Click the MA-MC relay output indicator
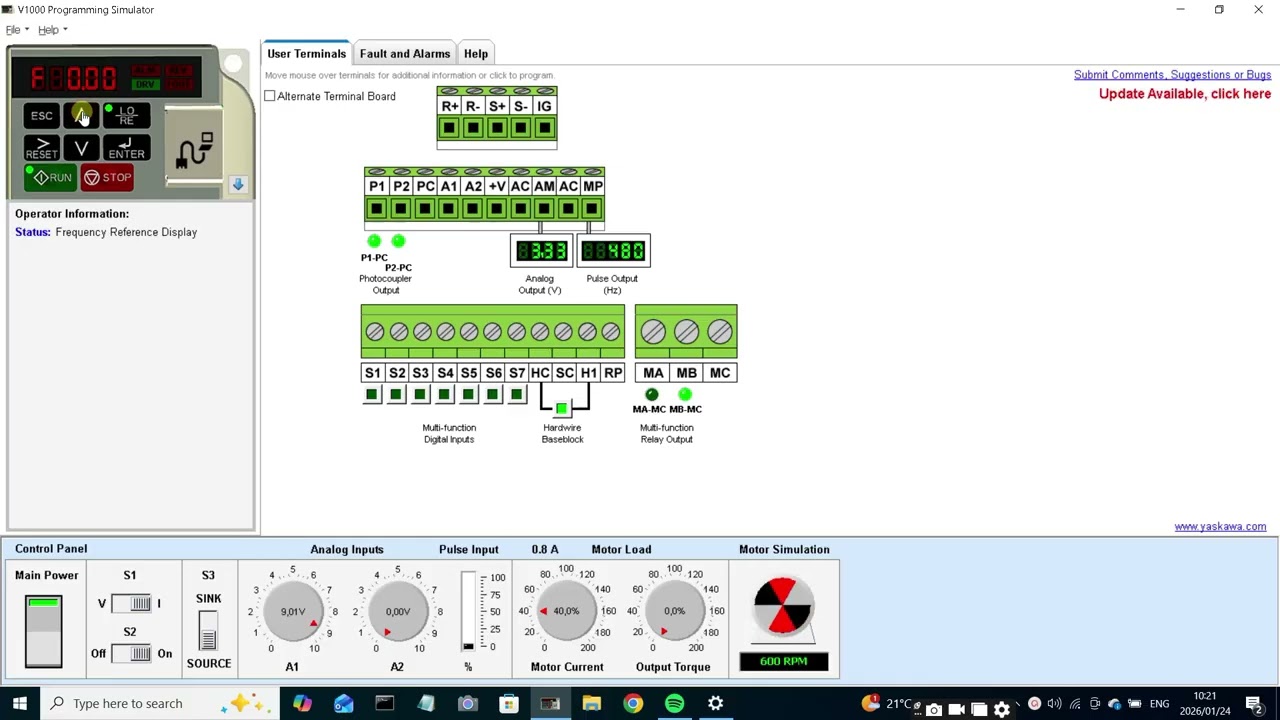Screen dimensions: 1280x720 coord(652,395)
